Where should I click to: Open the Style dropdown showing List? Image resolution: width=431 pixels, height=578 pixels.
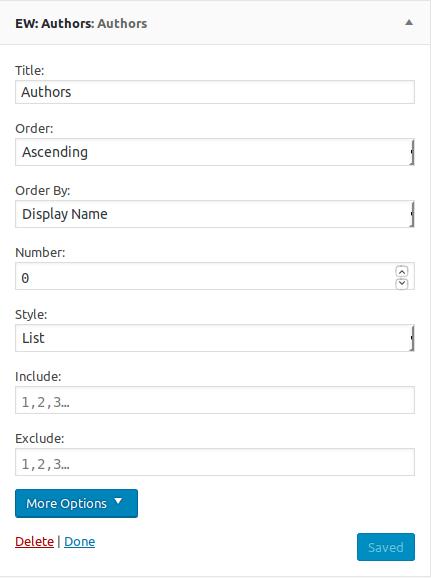coord(215,338)
